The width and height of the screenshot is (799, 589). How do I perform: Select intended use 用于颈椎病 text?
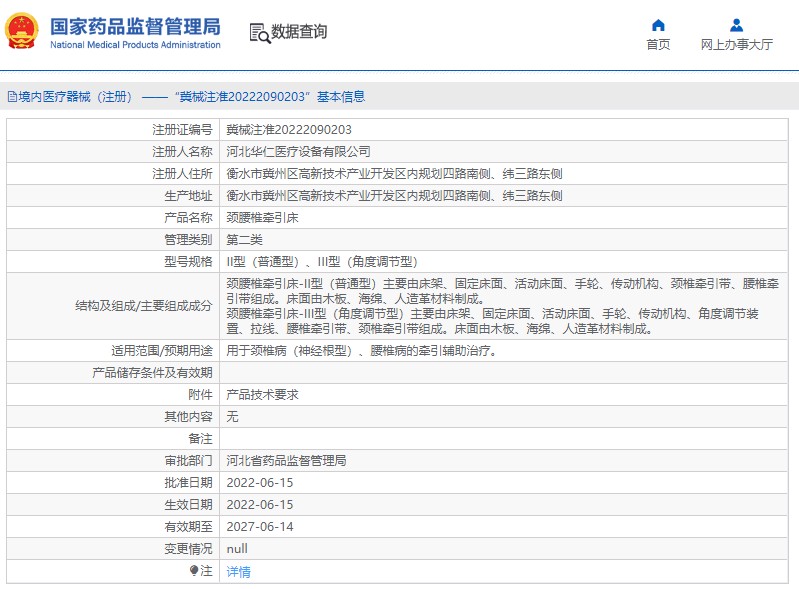point(362,351)
